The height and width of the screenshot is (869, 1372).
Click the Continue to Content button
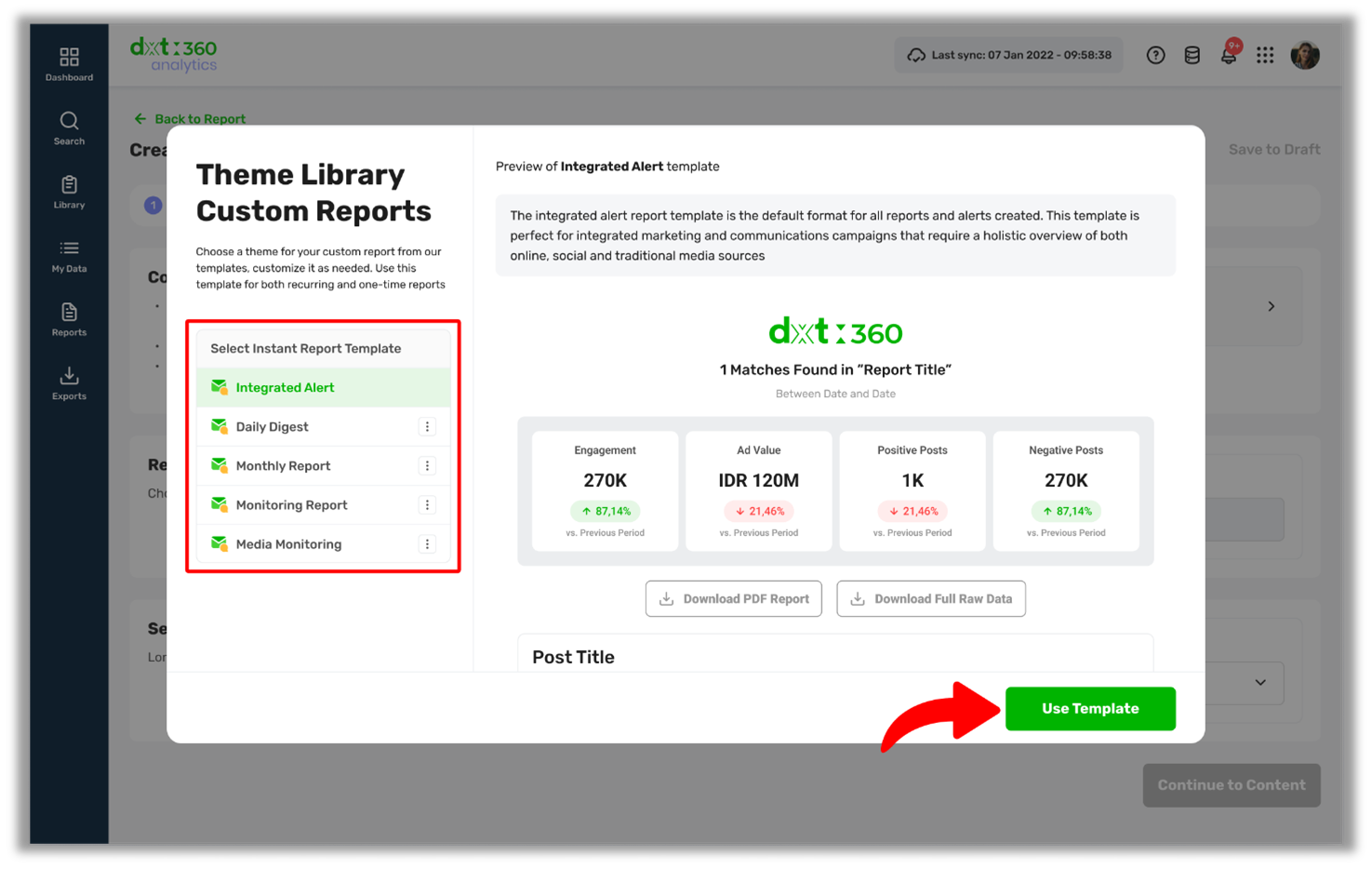(1232, 785)
